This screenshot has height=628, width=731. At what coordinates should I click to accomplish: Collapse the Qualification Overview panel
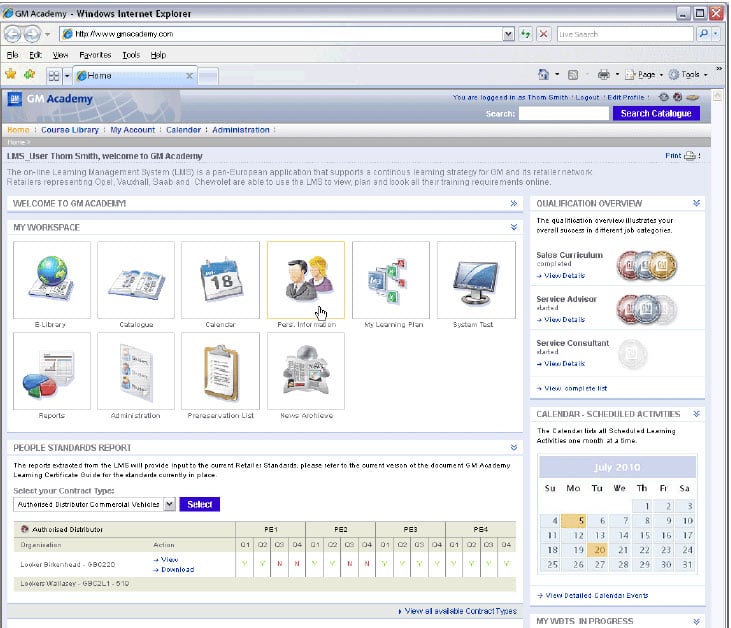pyautogui.click(x=697, y=203)
